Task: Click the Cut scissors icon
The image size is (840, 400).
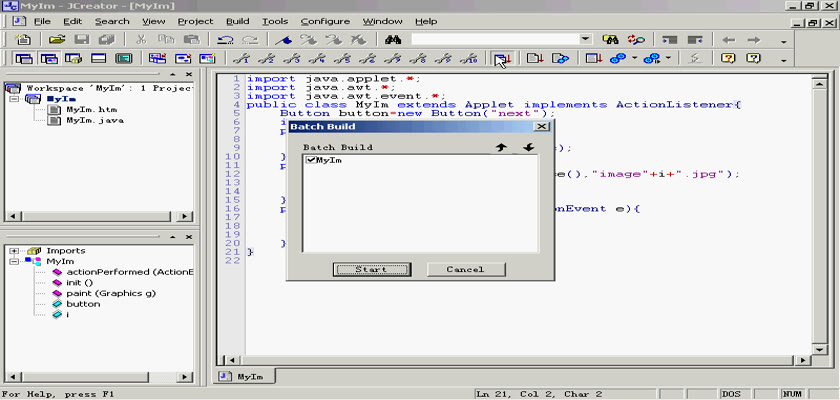Action: [x=141, y=40]
